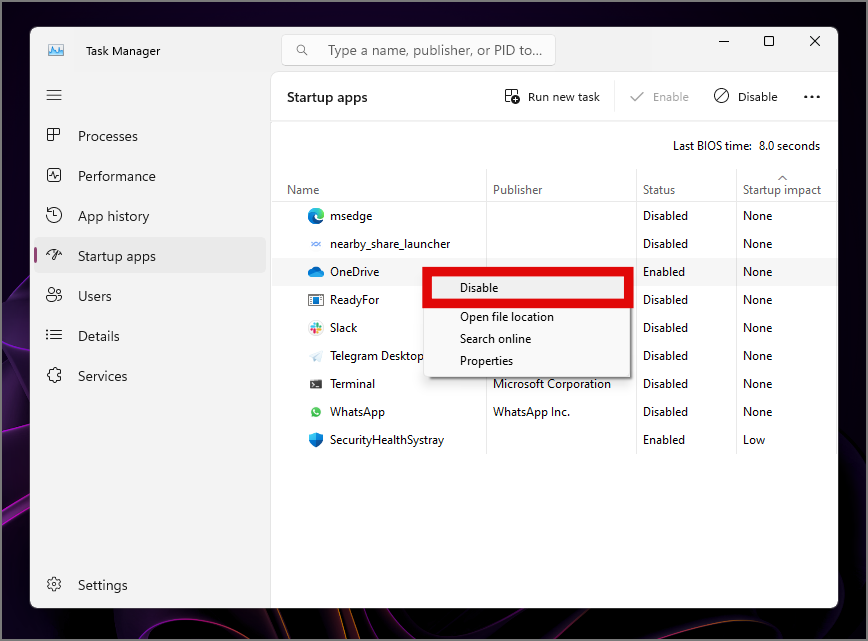The height and width of the screenshot is (641, 868).
Task: Select the Terminal row name
Action: pyautogui.click(x=352, y=384)
